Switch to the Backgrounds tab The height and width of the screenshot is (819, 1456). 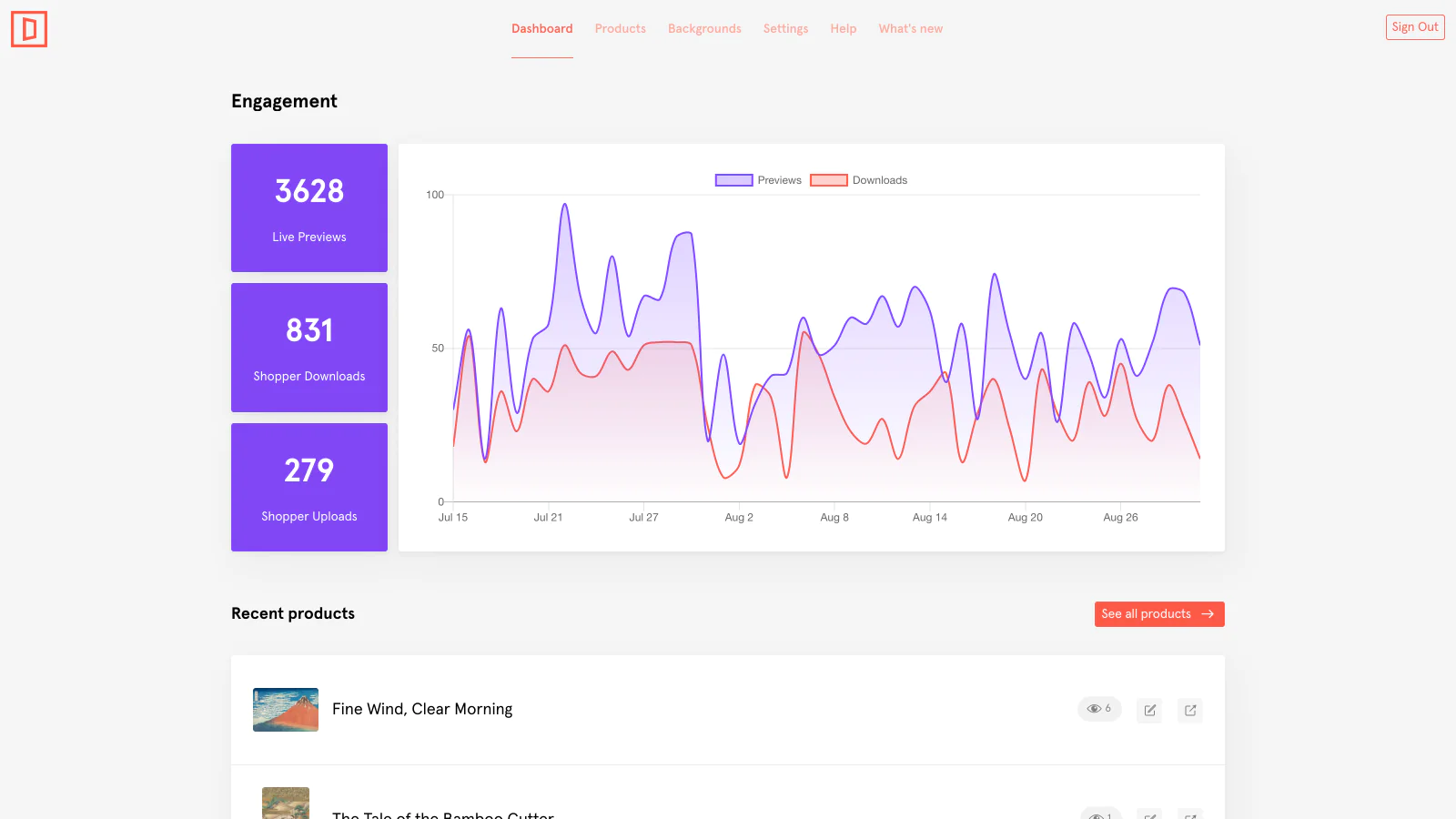[704, 29]
